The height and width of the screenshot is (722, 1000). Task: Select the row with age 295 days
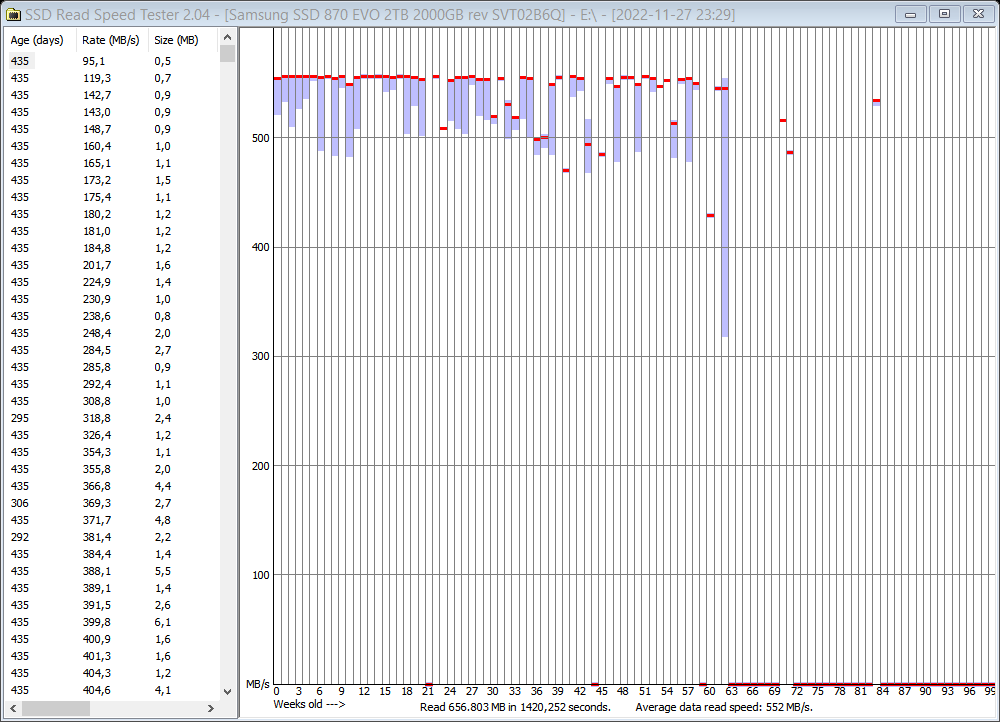(100, 418)
